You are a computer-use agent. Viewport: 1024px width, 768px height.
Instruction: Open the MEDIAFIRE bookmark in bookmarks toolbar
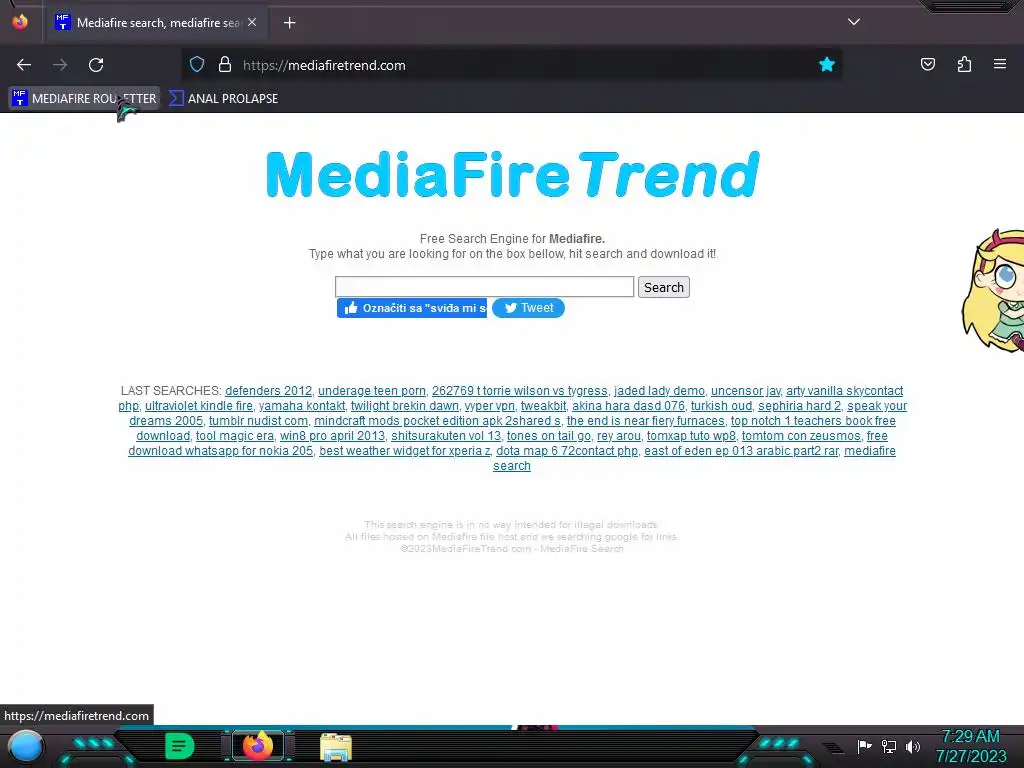[84, 99]
